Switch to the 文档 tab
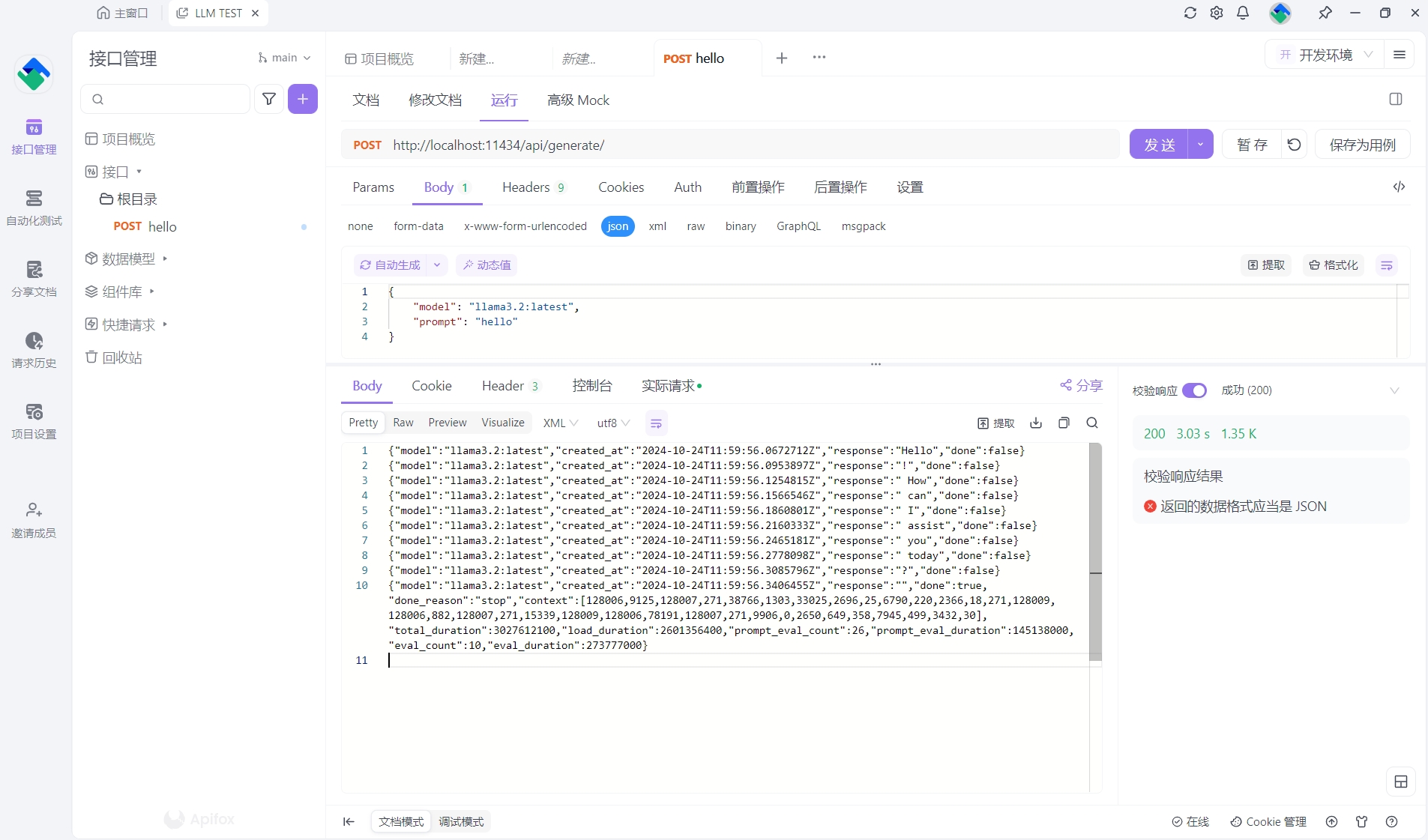 [366, 100]
